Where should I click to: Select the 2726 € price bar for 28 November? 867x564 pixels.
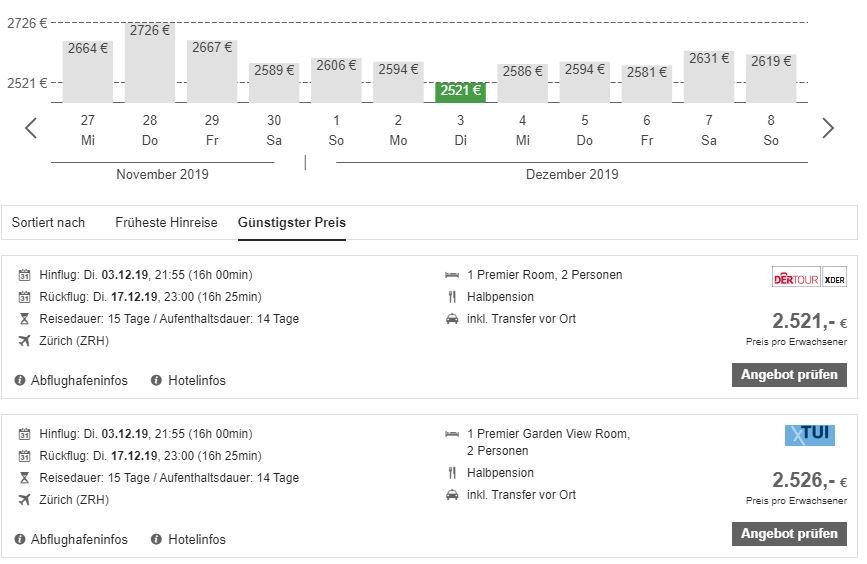tap(150, 62)
